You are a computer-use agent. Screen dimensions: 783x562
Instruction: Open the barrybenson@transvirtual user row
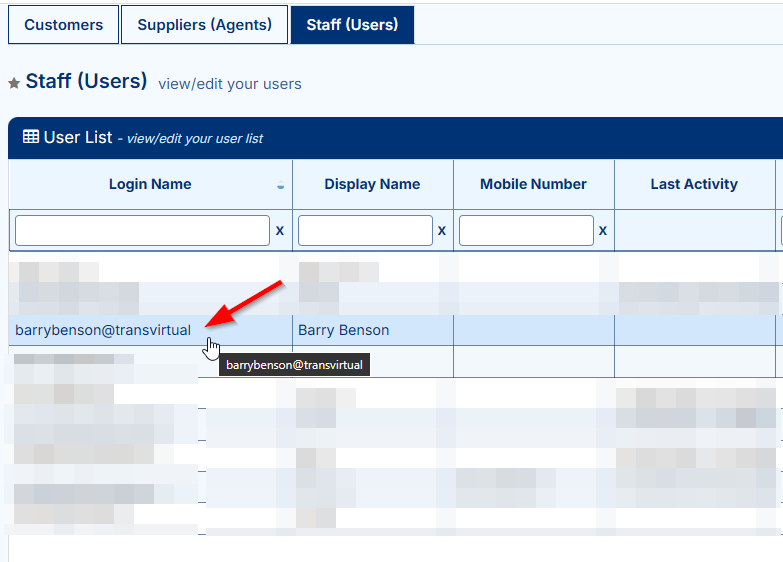coord(103,330)
